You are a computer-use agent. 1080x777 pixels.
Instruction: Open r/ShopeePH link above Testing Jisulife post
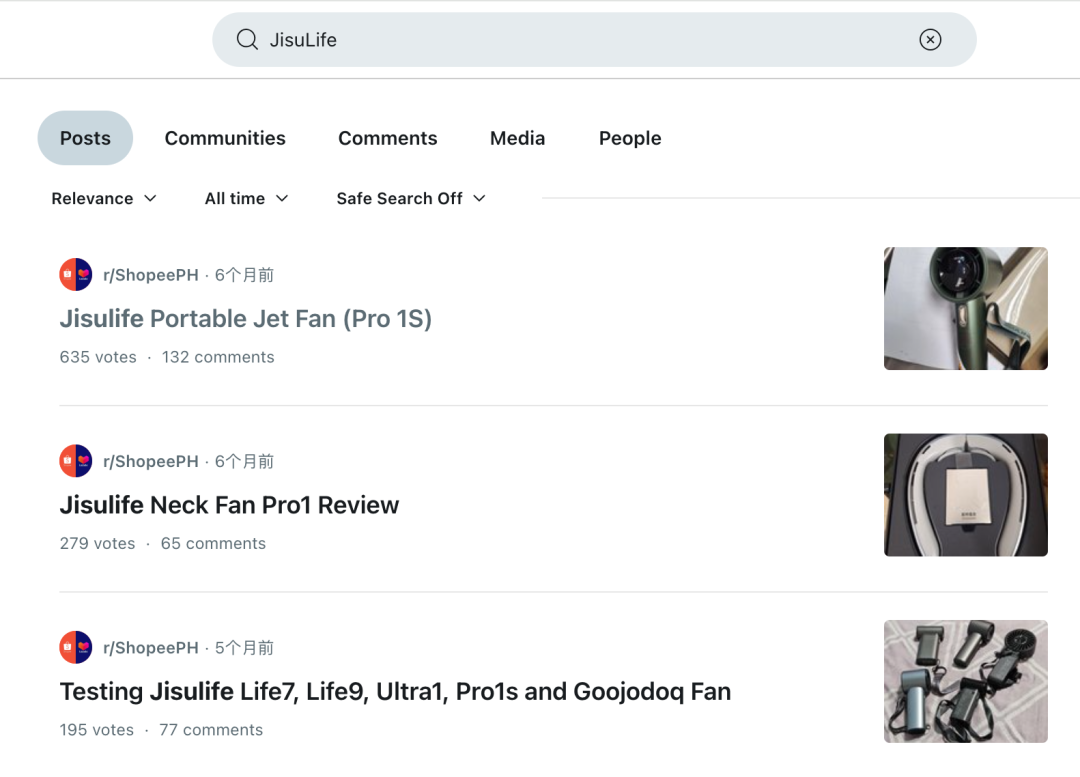click(x=151, y=648)
